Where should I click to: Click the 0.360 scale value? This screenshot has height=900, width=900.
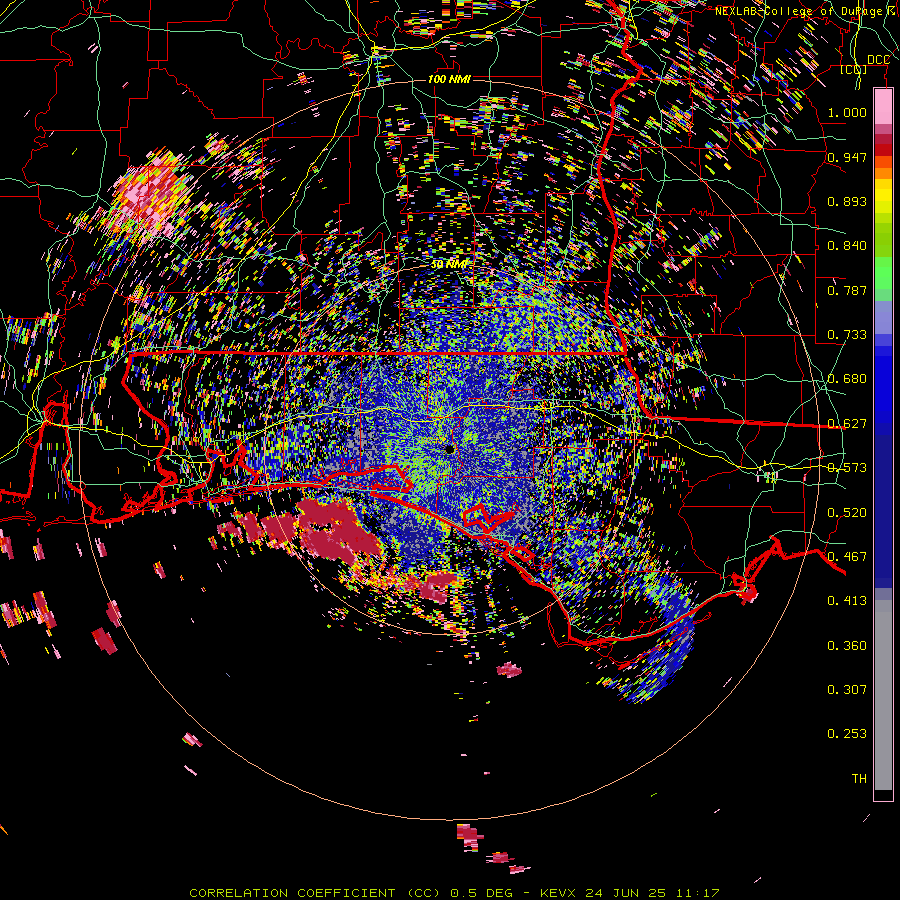tap(847, 646)
